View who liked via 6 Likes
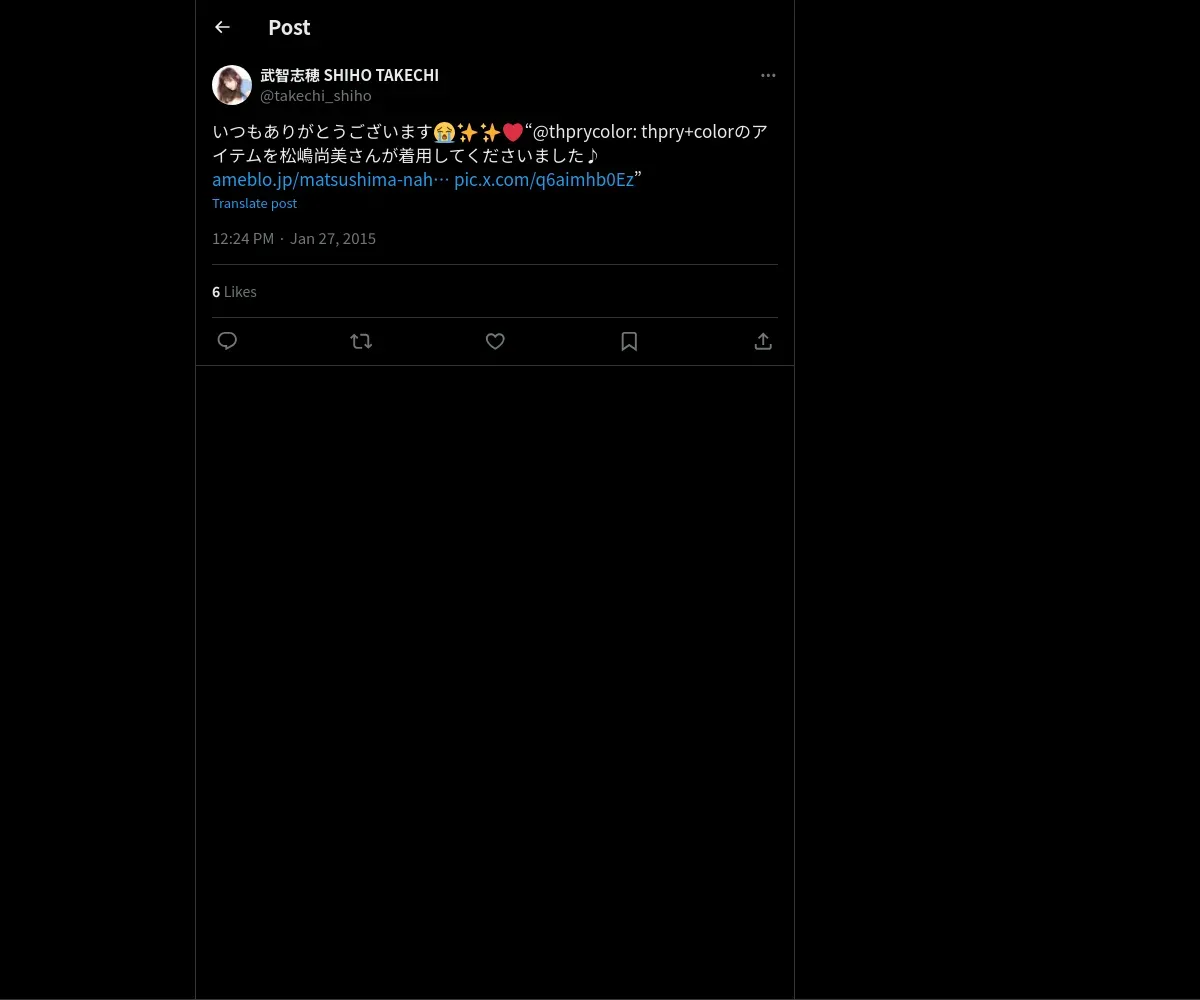This screenshot has height=1000, width=1200. 234,291
